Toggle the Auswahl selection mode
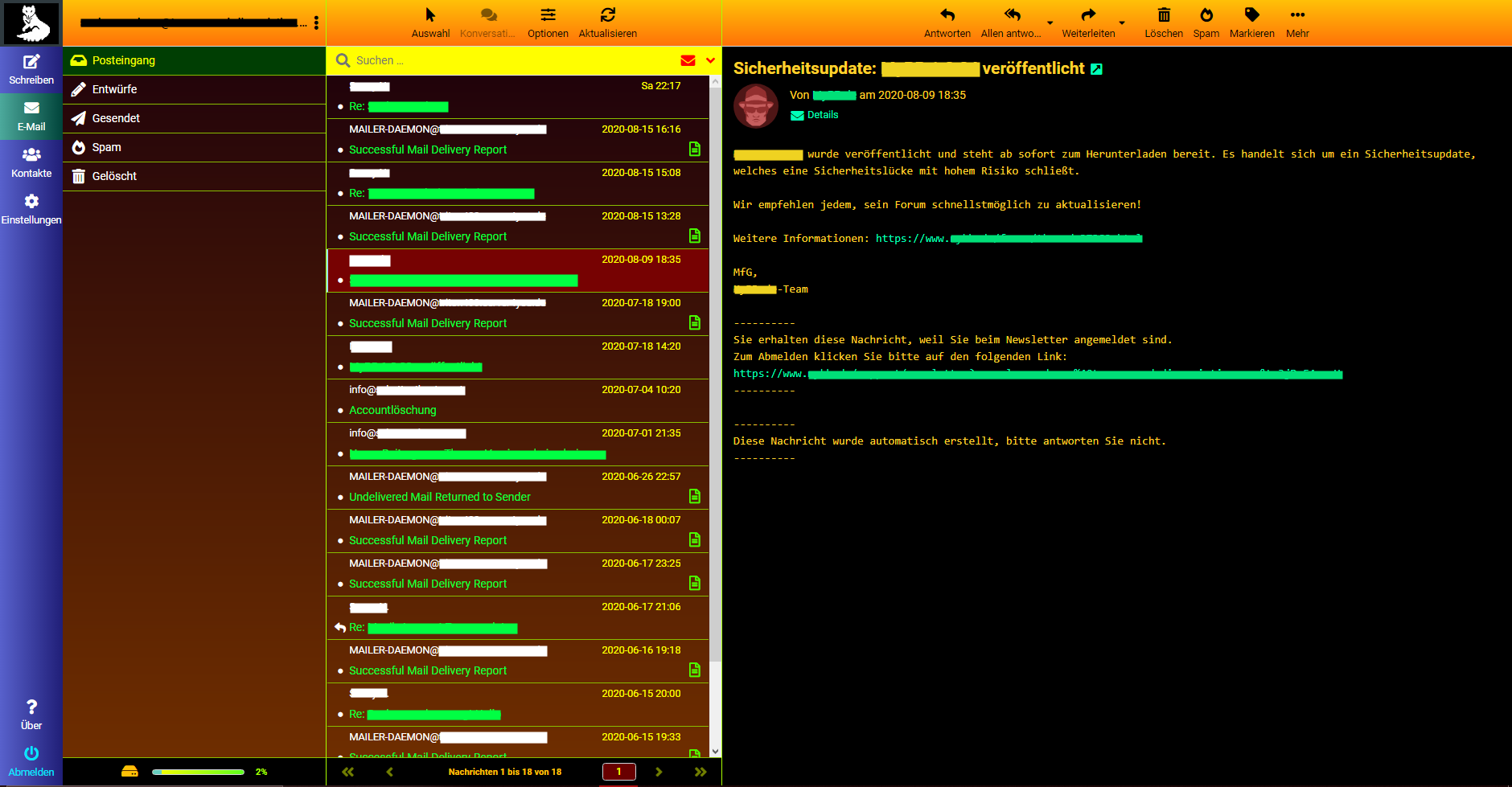This screenshot has width=1512, height=787. pyautogui.click(x=430, y=15)
